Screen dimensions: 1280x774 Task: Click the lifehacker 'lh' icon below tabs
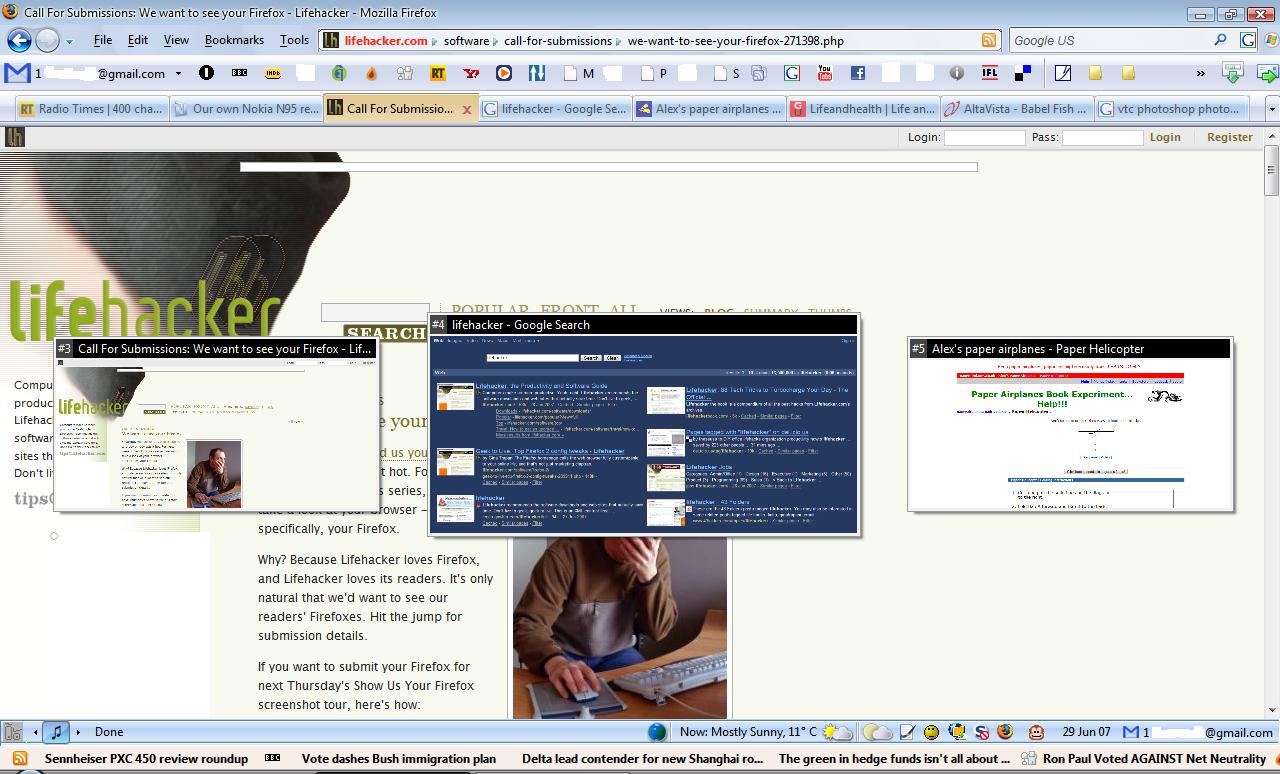(15, 137)
